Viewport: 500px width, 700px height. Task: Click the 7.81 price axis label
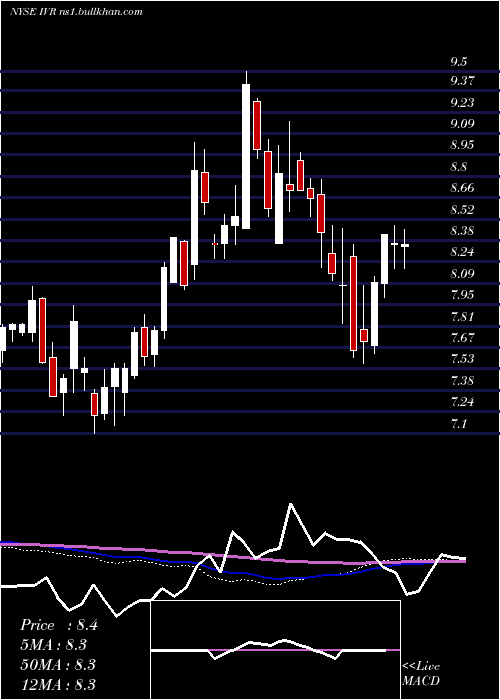(x=462, y=317)
